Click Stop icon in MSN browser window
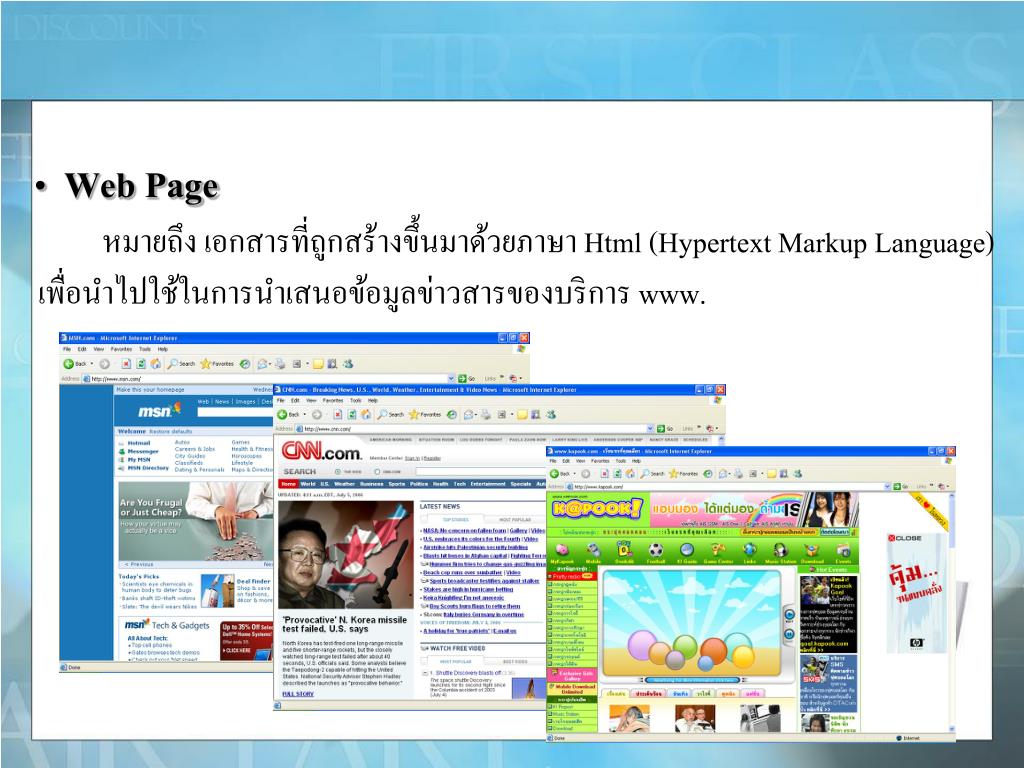Image resolution: width=1024 pixels, height=768 pixels. click(x=126, y=364)
